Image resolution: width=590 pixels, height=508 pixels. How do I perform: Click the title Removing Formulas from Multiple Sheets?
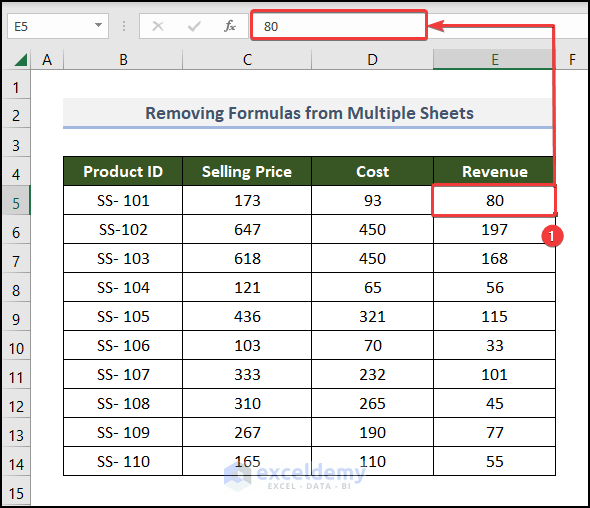(x=309, y=113)
